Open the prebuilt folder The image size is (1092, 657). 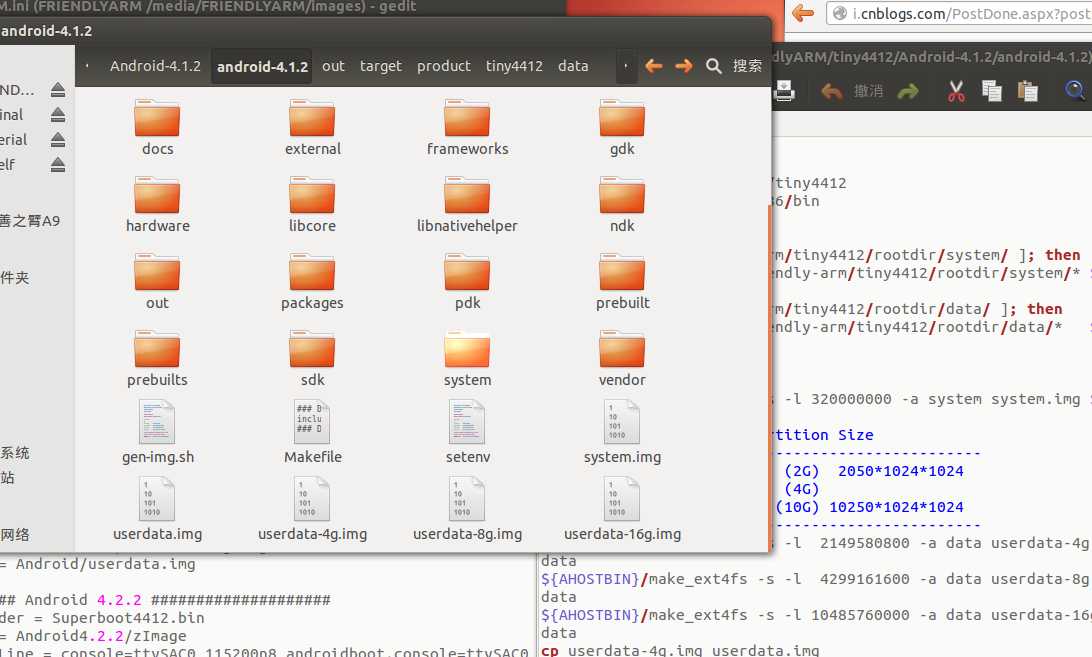pyautogui.click(x=622, y=282)
